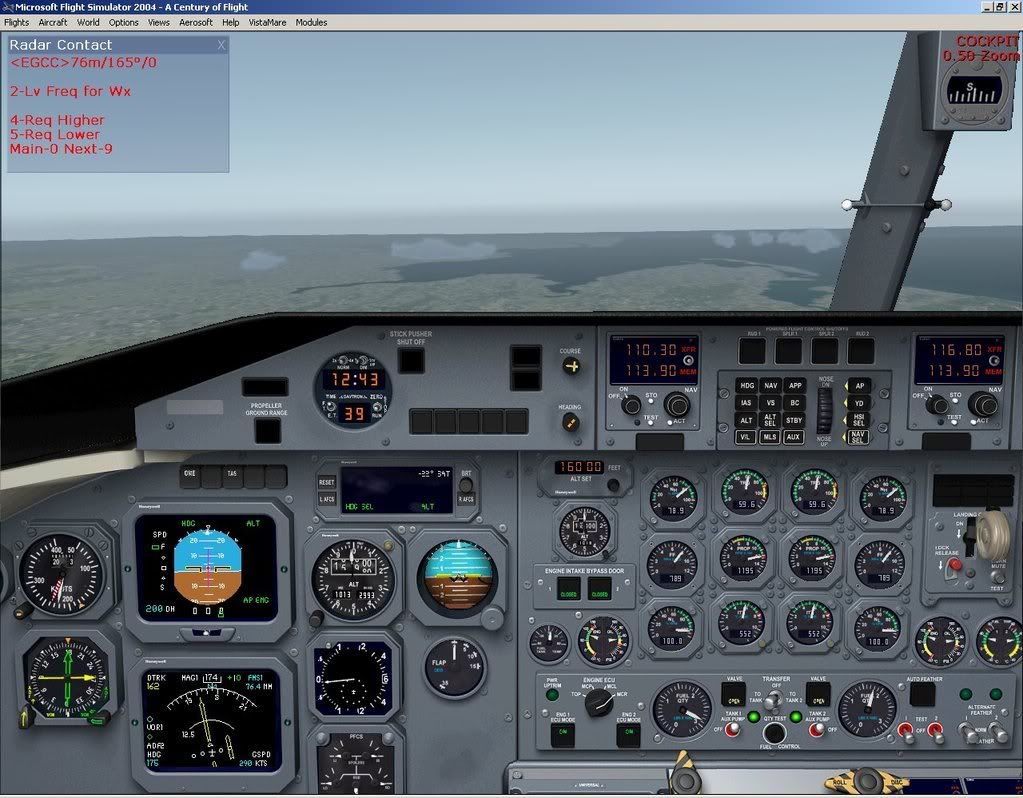Click the HSI SEL button

point(859,420)
